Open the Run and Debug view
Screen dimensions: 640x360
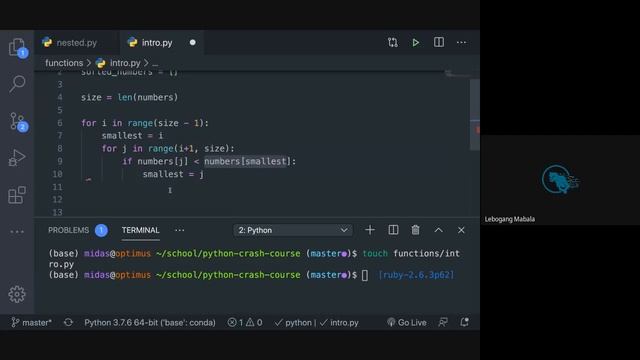tap(17, 158)
